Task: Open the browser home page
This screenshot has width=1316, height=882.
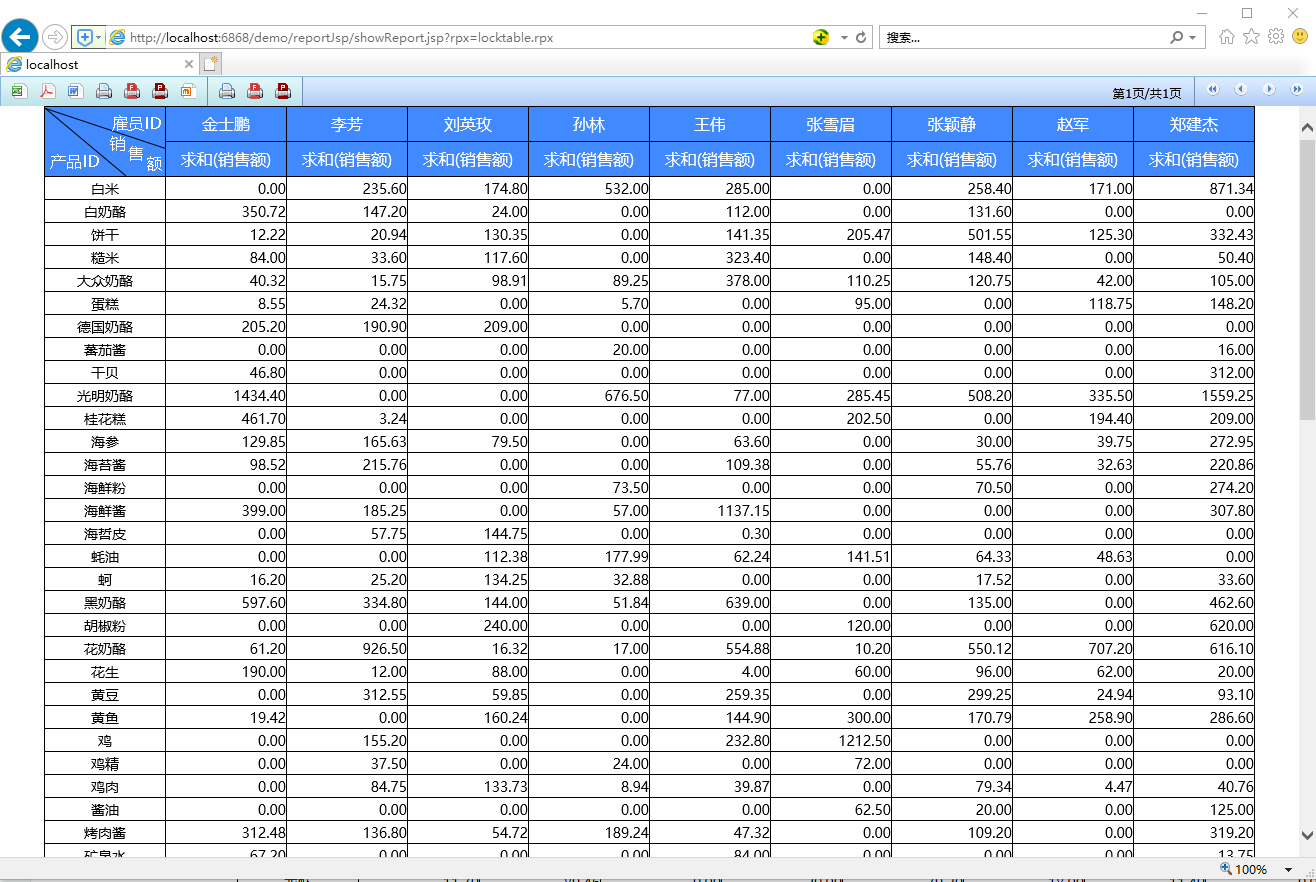Action: click(x=1226, y=37)
